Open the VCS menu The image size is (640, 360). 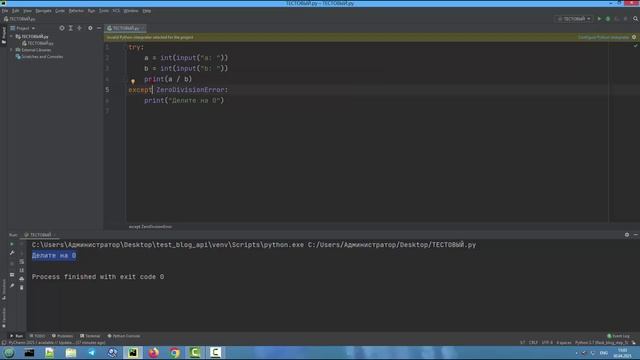tap(116, 11)
